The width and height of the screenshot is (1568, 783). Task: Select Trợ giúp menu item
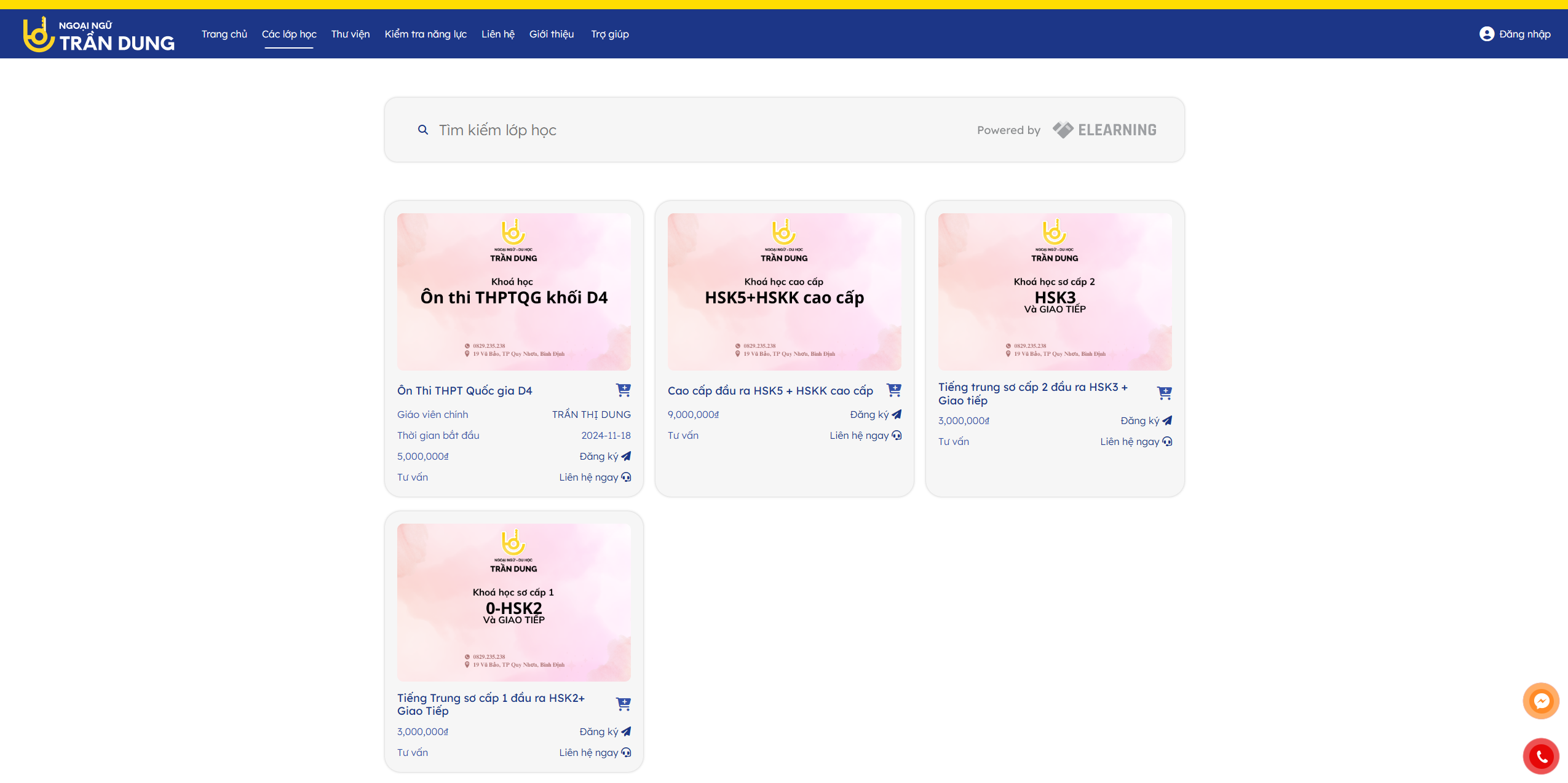tap(609, 34)
